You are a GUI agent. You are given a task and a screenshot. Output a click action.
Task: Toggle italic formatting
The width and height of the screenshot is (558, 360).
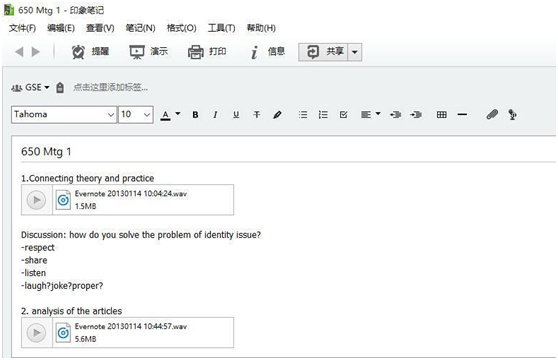tap(215, 115)
